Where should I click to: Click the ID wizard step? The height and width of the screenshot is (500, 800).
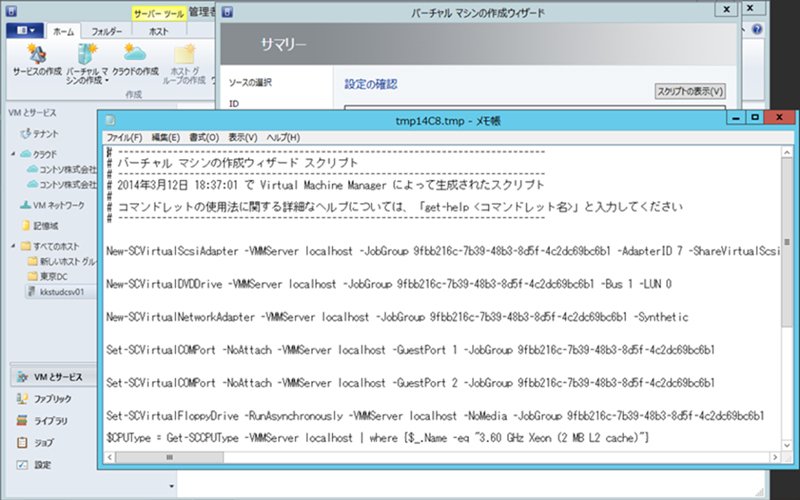(x=234, y=104)
